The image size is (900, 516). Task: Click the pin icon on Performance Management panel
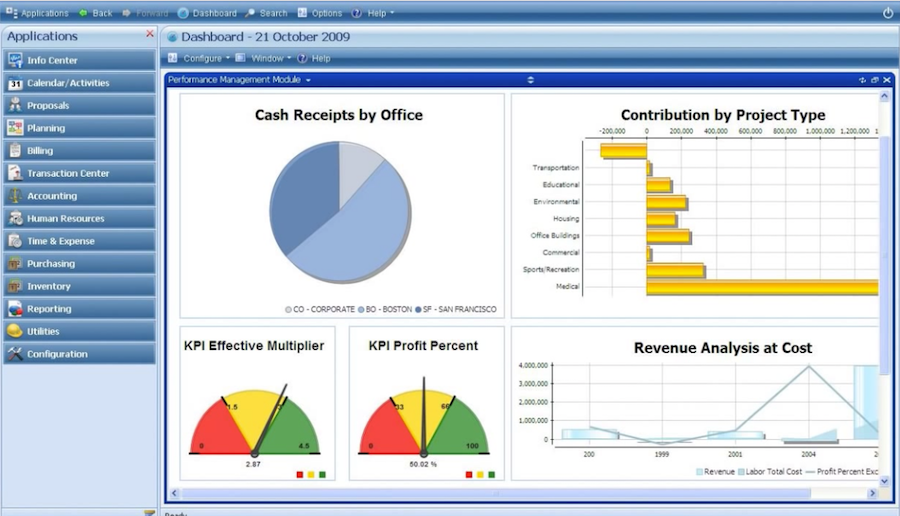(x=862, y=80)
